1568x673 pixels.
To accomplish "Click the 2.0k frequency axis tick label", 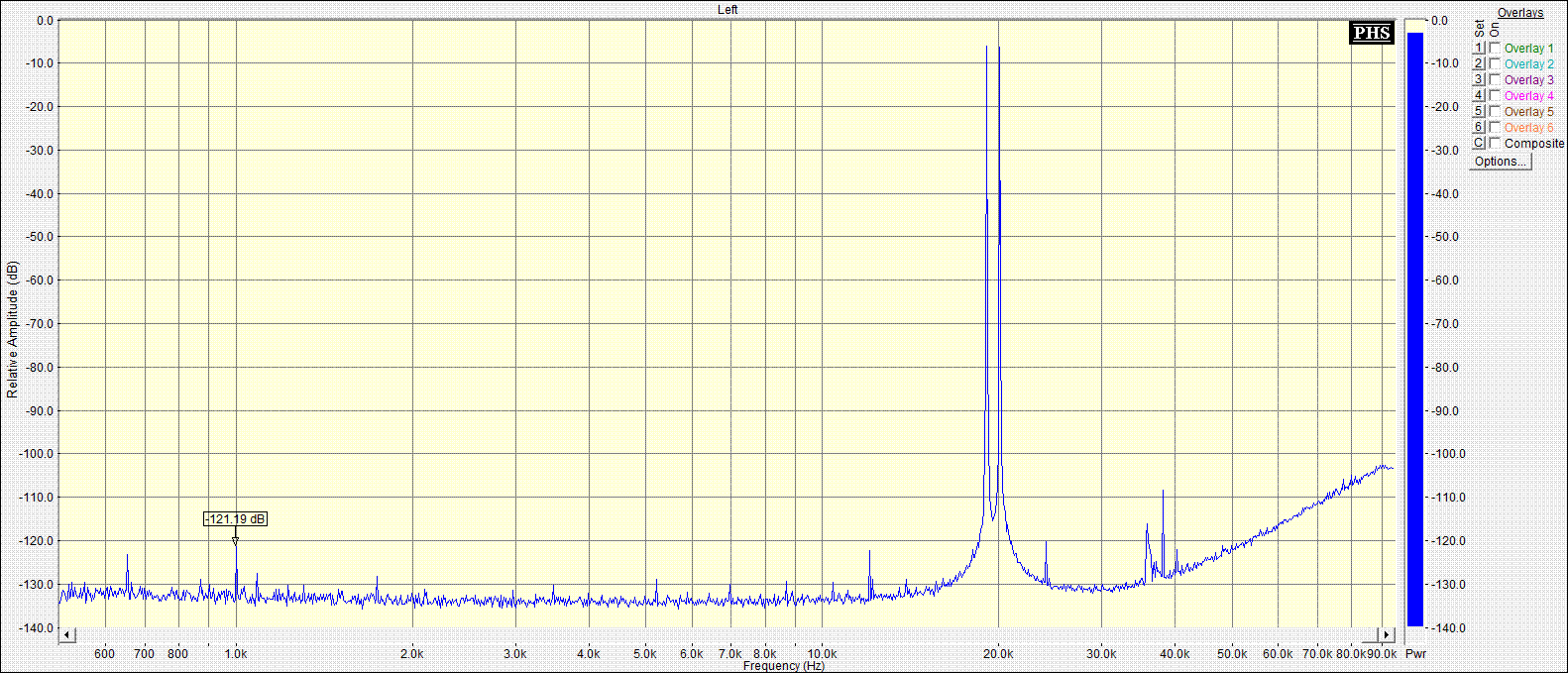I will [x=411, y=653].
